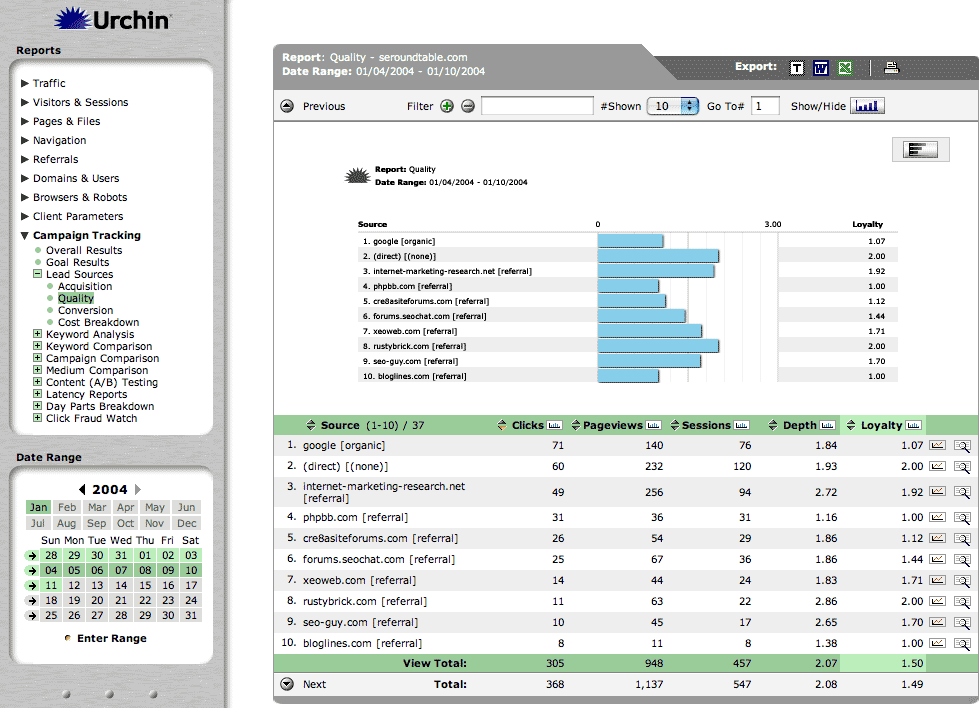Open the Conversion report

[x=86, y=310]
